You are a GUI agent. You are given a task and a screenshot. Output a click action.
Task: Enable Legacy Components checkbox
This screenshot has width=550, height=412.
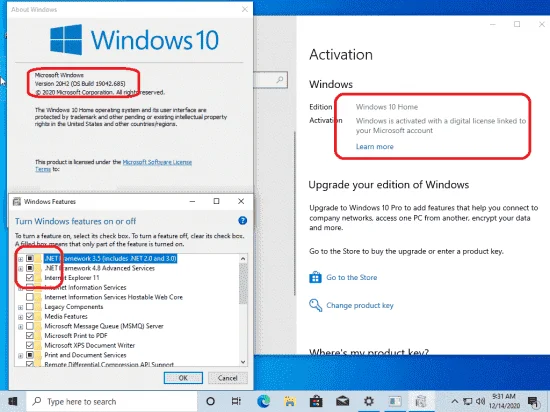pos(30,307)
